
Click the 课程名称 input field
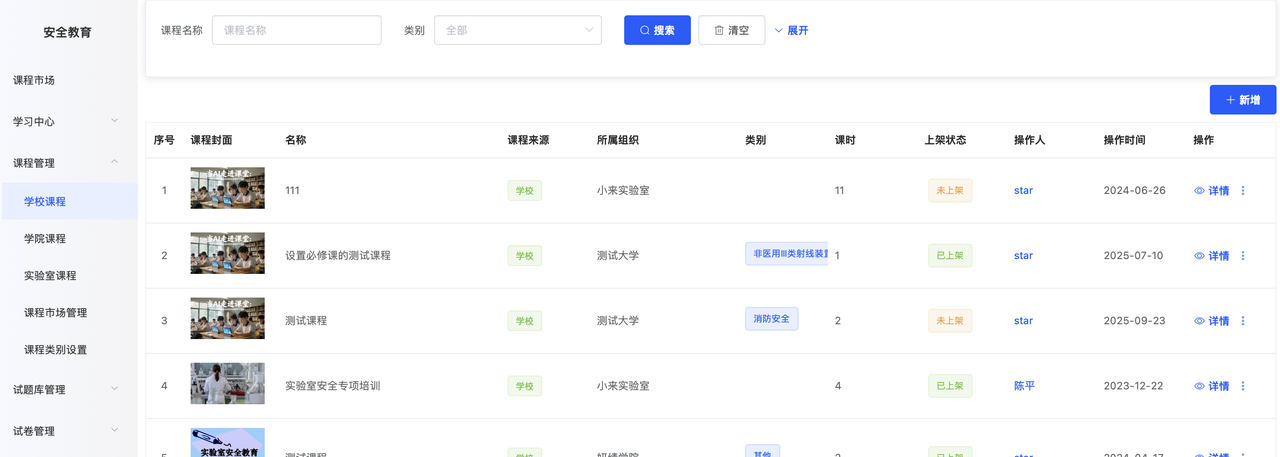click(x=296, y=30)
